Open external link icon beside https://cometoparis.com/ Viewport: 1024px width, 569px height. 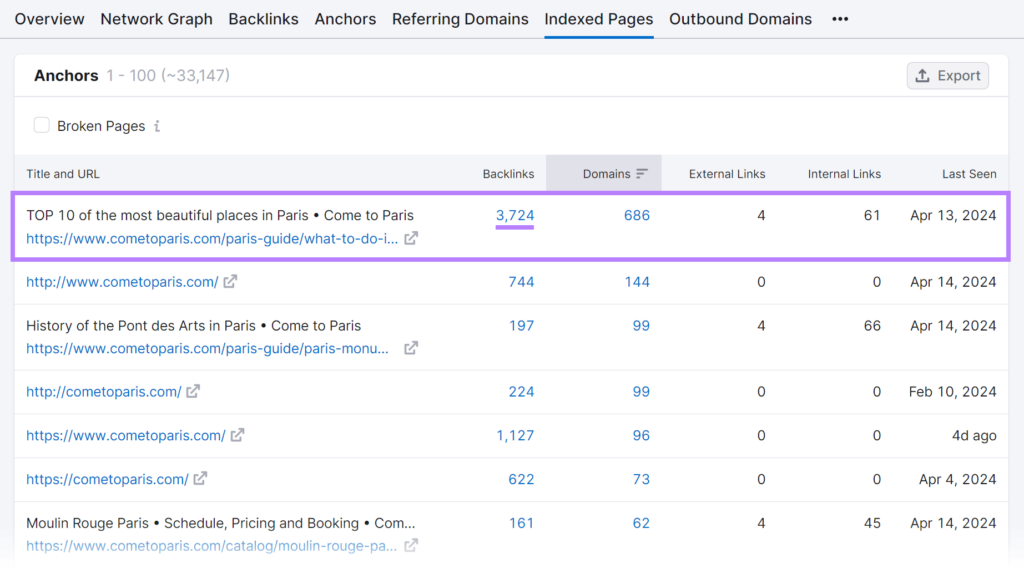(200, 479)
